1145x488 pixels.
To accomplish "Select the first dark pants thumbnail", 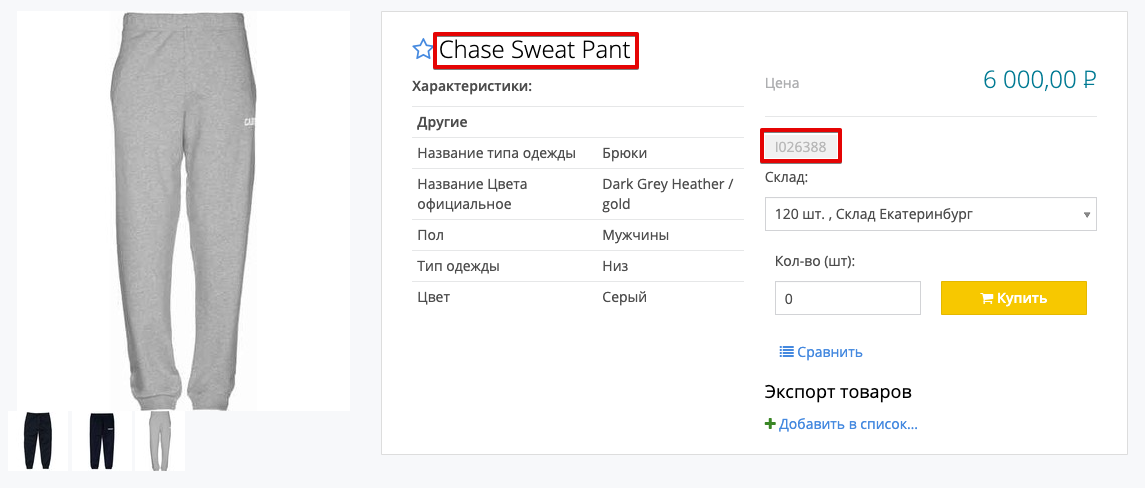I will click(x=38, y=440).
